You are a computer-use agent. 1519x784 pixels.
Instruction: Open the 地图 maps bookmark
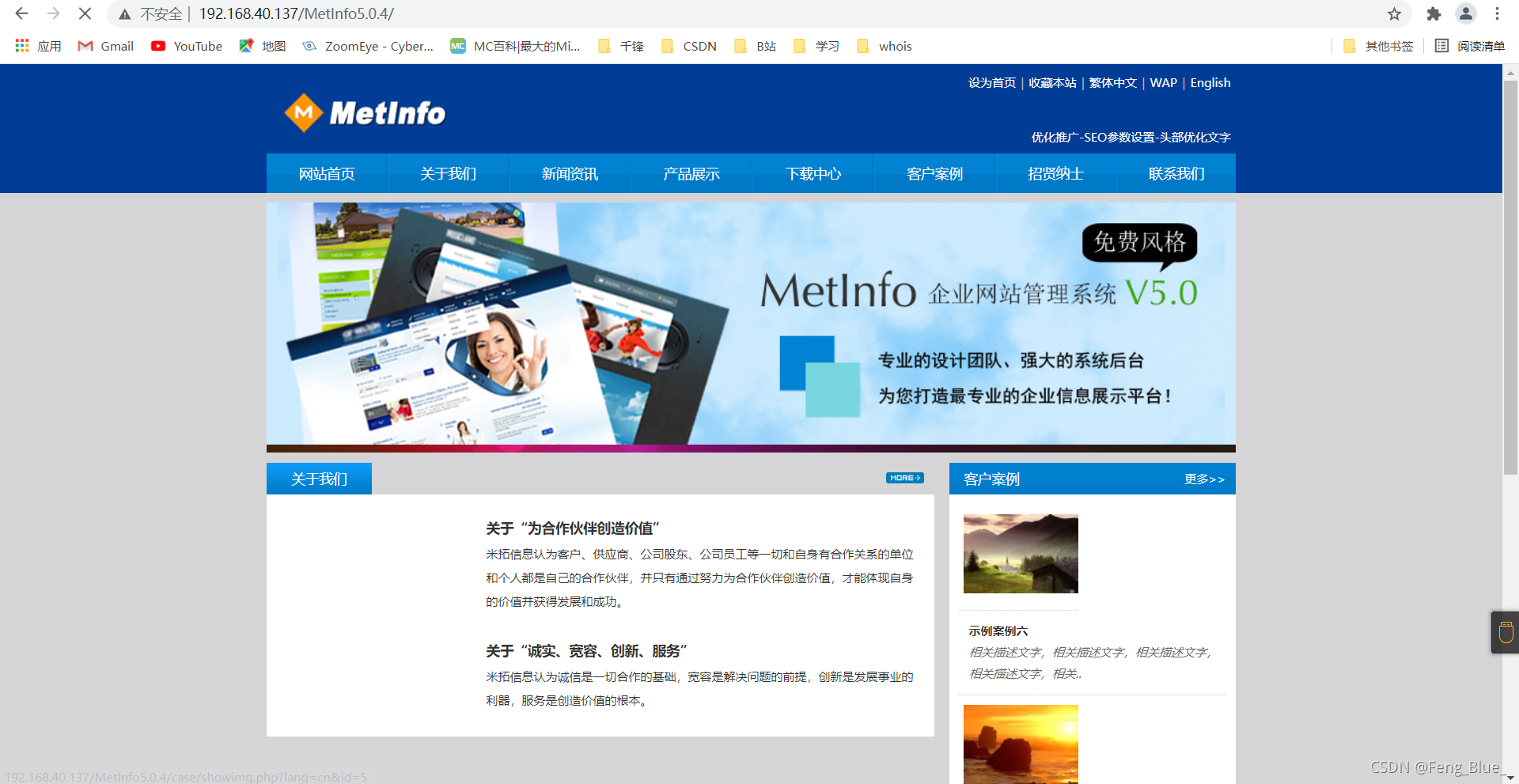click(263, 46)
